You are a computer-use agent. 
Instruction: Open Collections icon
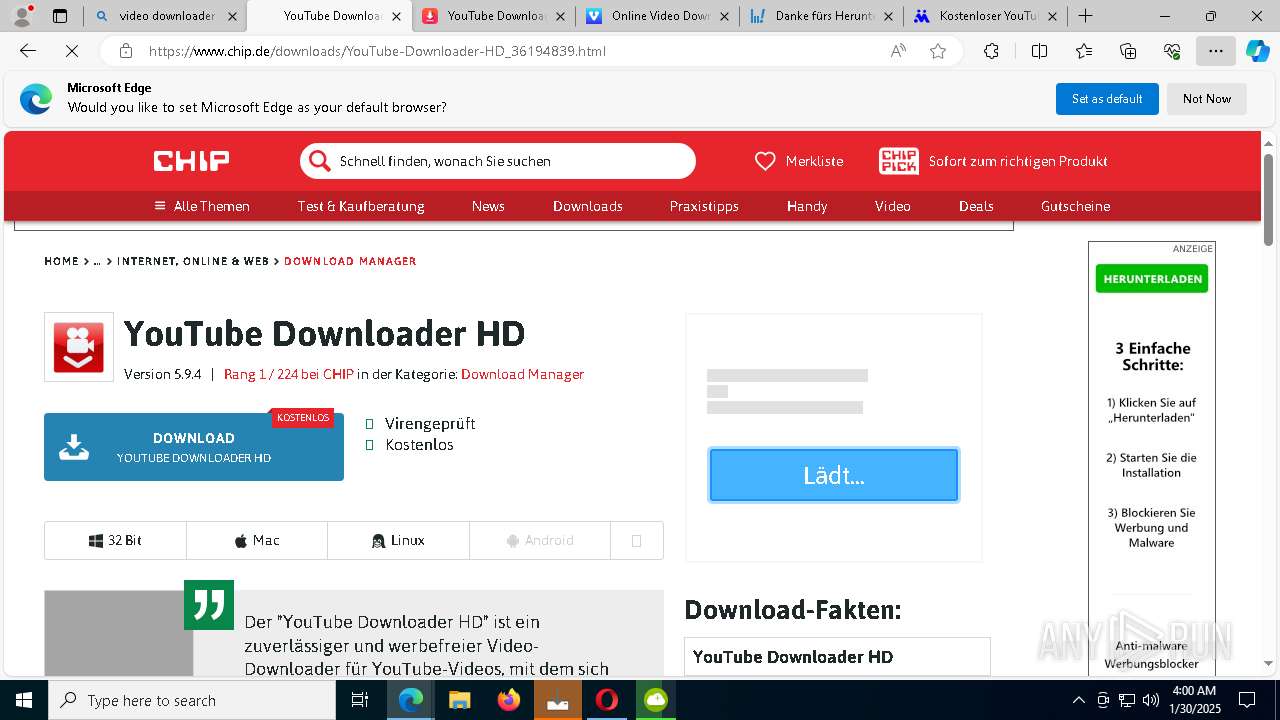pyautogui.click(x=1128, y=51)
